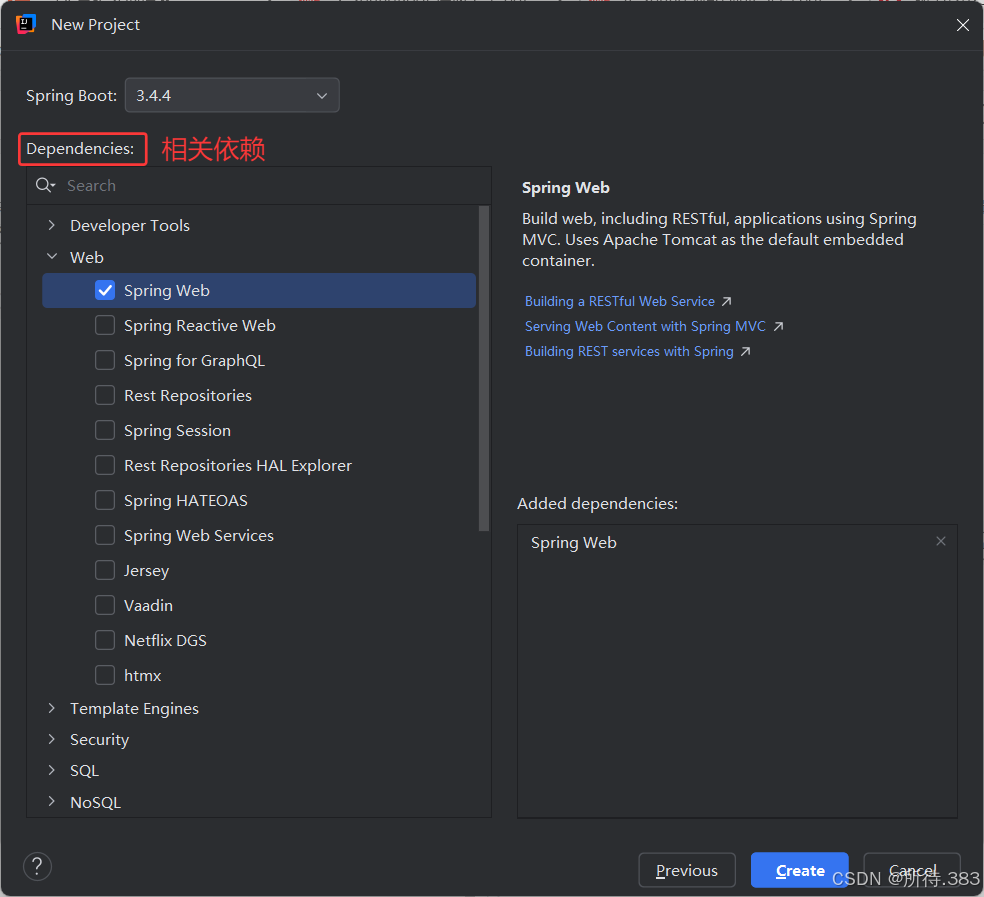Click the search magnifier icon

43,185
